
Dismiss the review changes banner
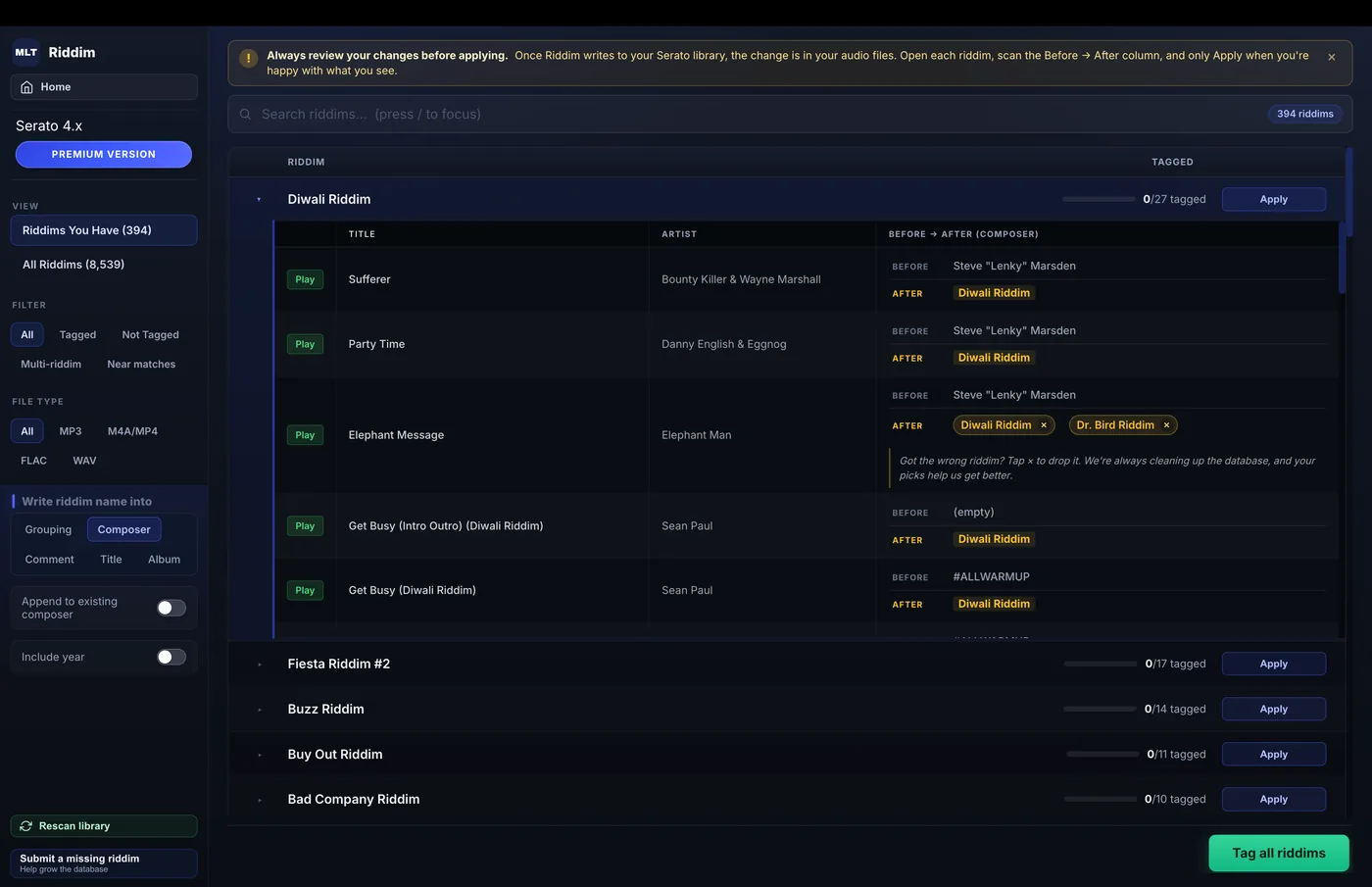coord(1331,58)
